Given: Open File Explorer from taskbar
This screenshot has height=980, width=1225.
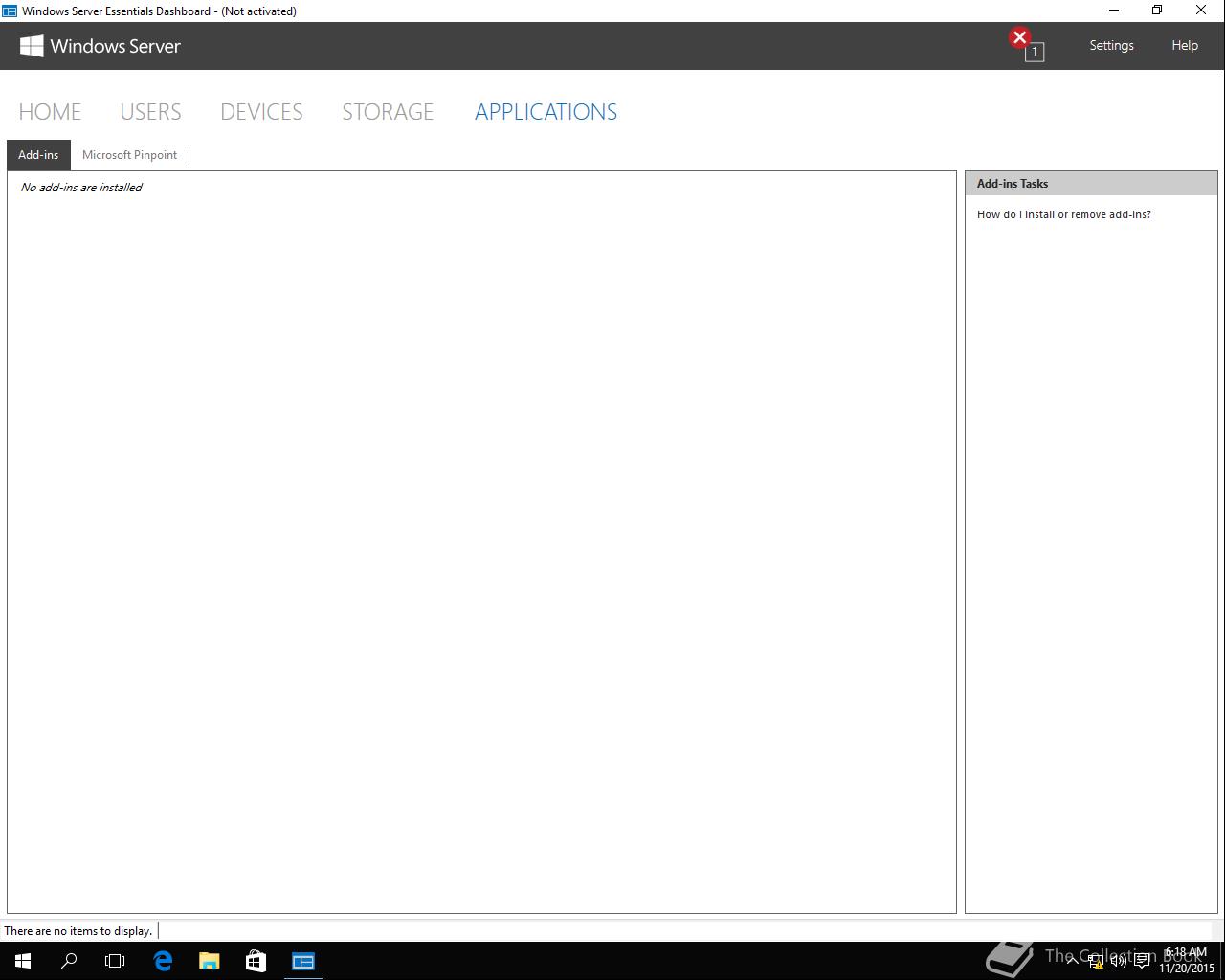Looking at the screenshot, I should [x=209, y=961].
